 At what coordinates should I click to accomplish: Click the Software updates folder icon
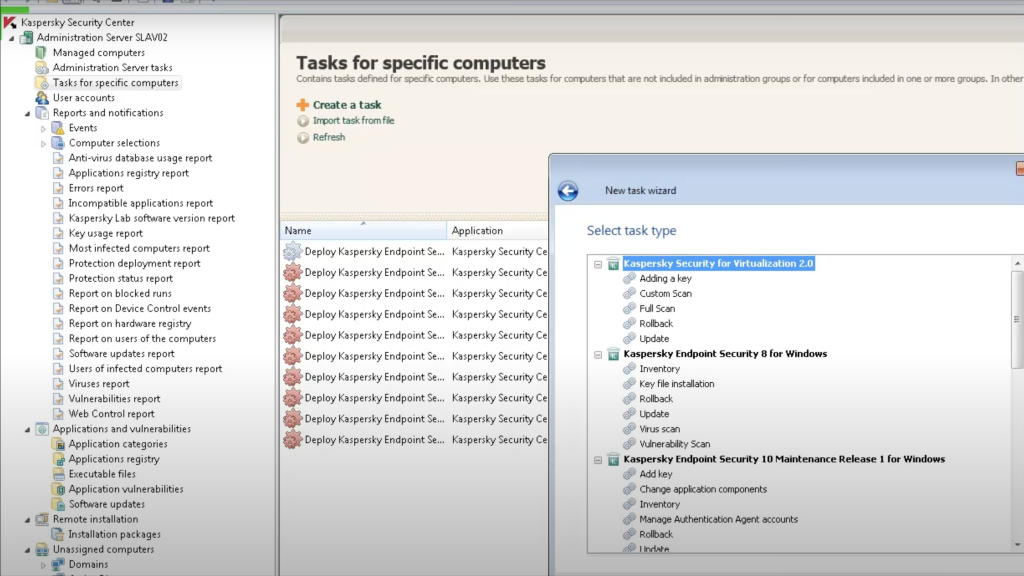click(x=58, y=504)
